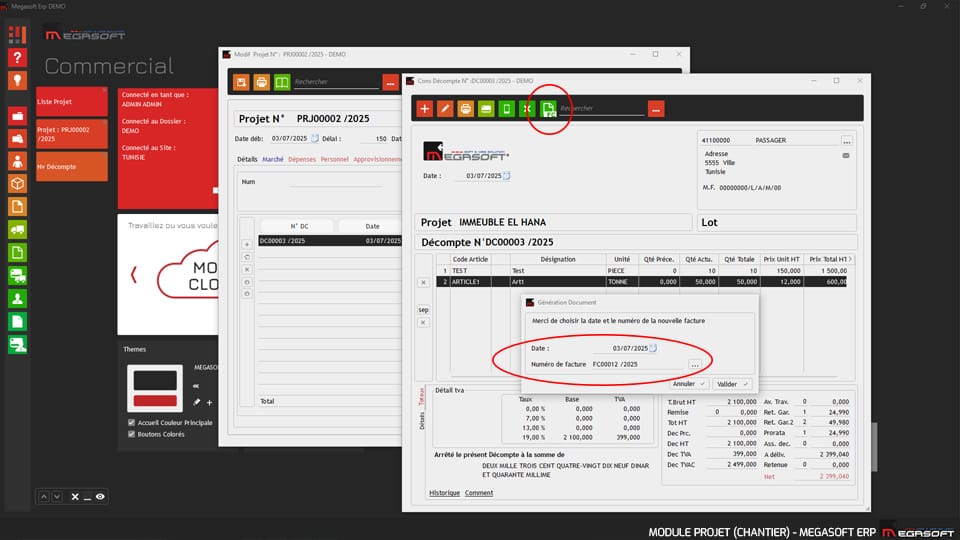960x540 pixels.
Task: Toggle the Accueil Couleur Principale checkbox
Action: [x=132, y=422]
